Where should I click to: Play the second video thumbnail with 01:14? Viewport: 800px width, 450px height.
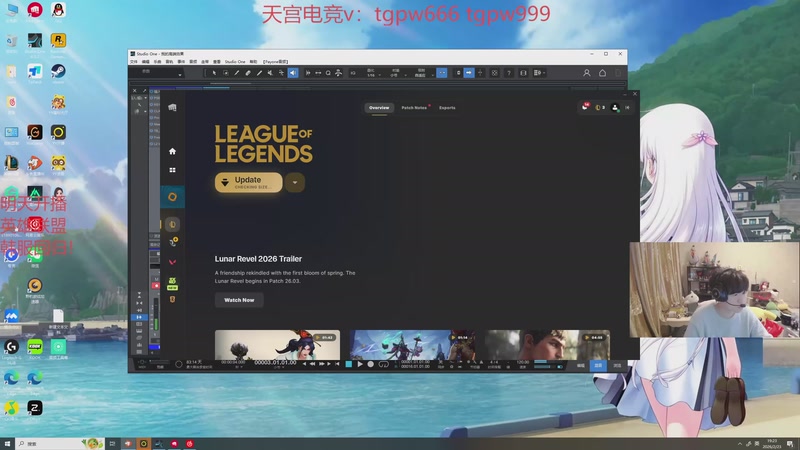click(x=412, y=345)
